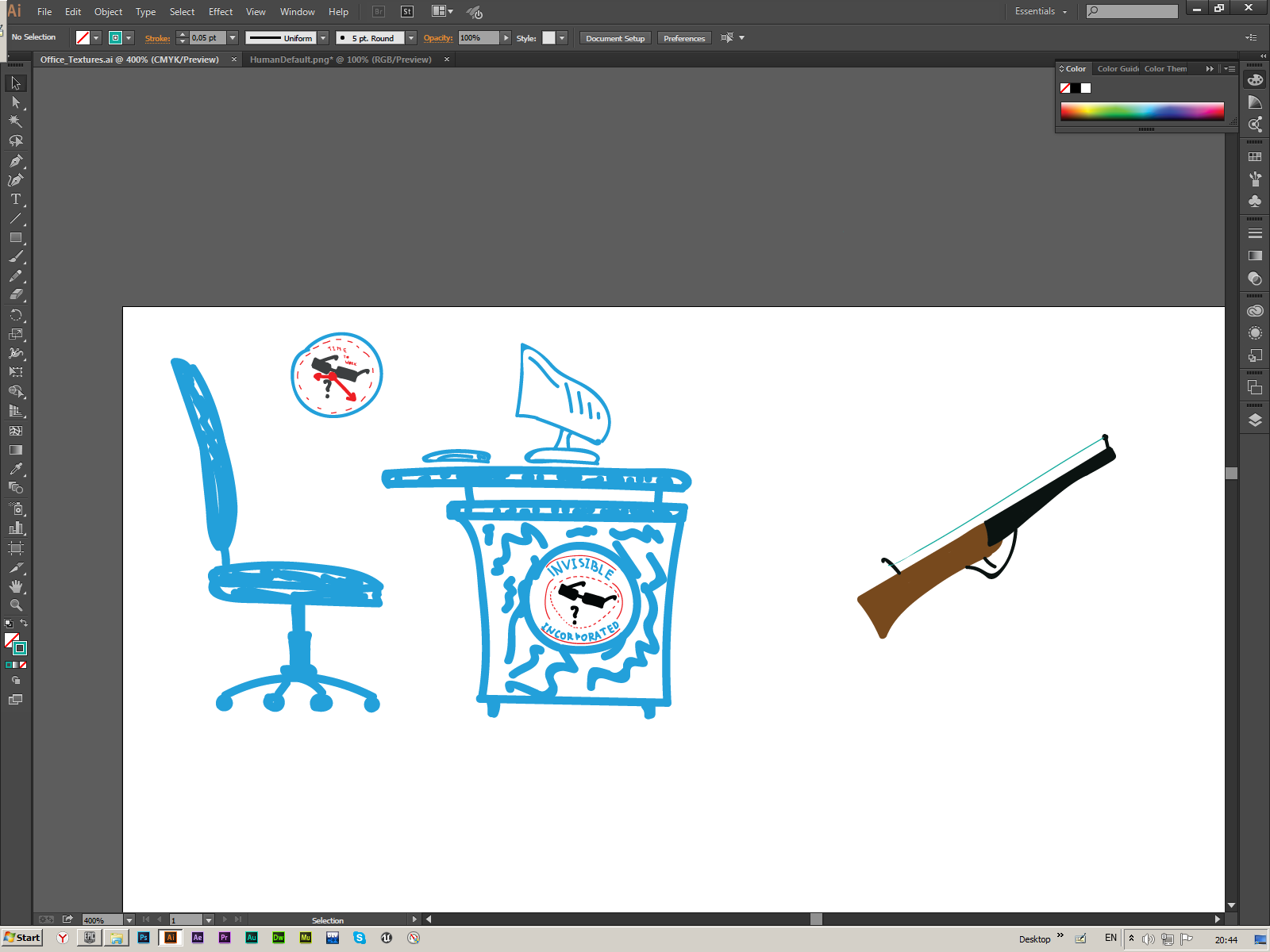Expand stroke weight dropdown
This screenshot has width=1270, height=952.
(233, 38)
